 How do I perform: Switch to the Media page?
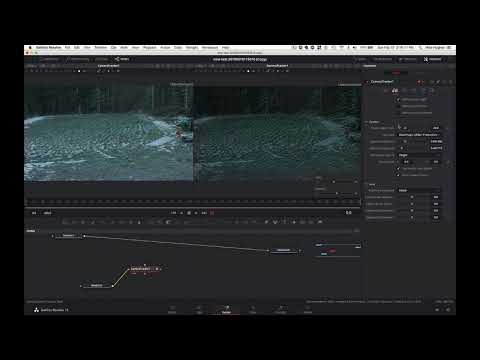pyautogui.click(x=172, y=310)
